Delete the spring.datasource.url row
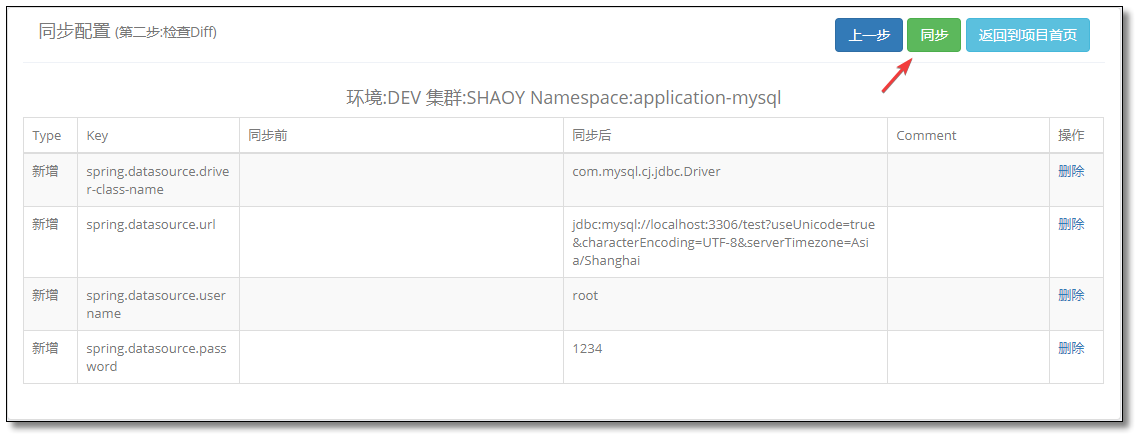 (x=1071, y=224)
